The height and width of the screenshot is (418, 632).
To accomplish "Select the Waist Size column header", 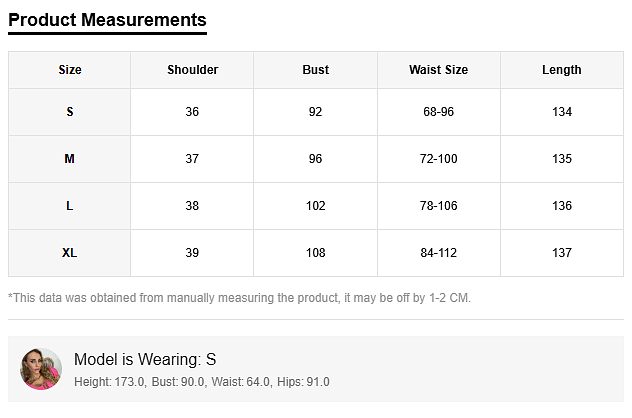I will pyautogui.click(x=438, y=70).
